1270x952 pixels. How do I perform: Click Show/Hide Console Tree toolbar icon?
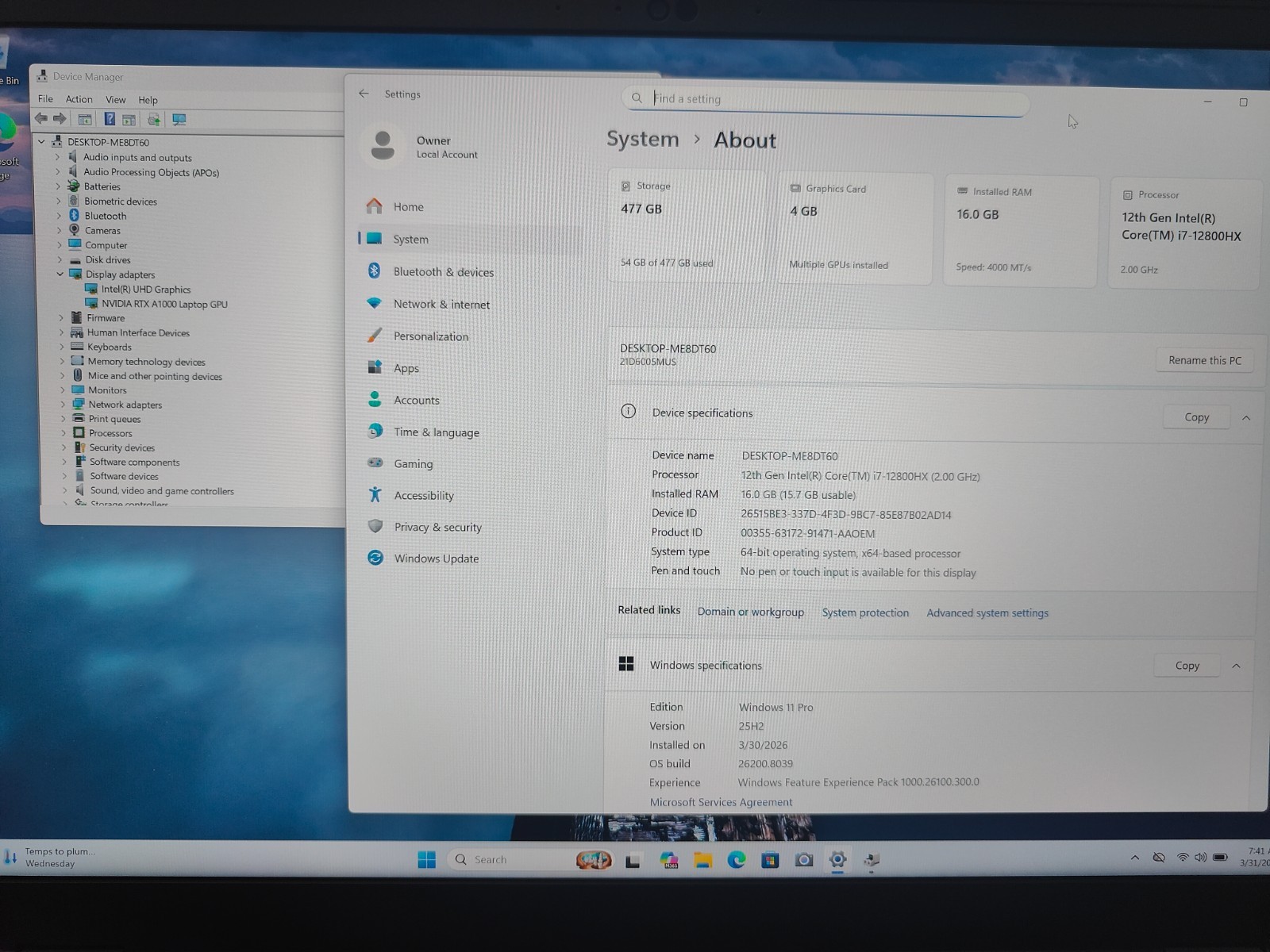pyautogui.click(x=85, y=119)
